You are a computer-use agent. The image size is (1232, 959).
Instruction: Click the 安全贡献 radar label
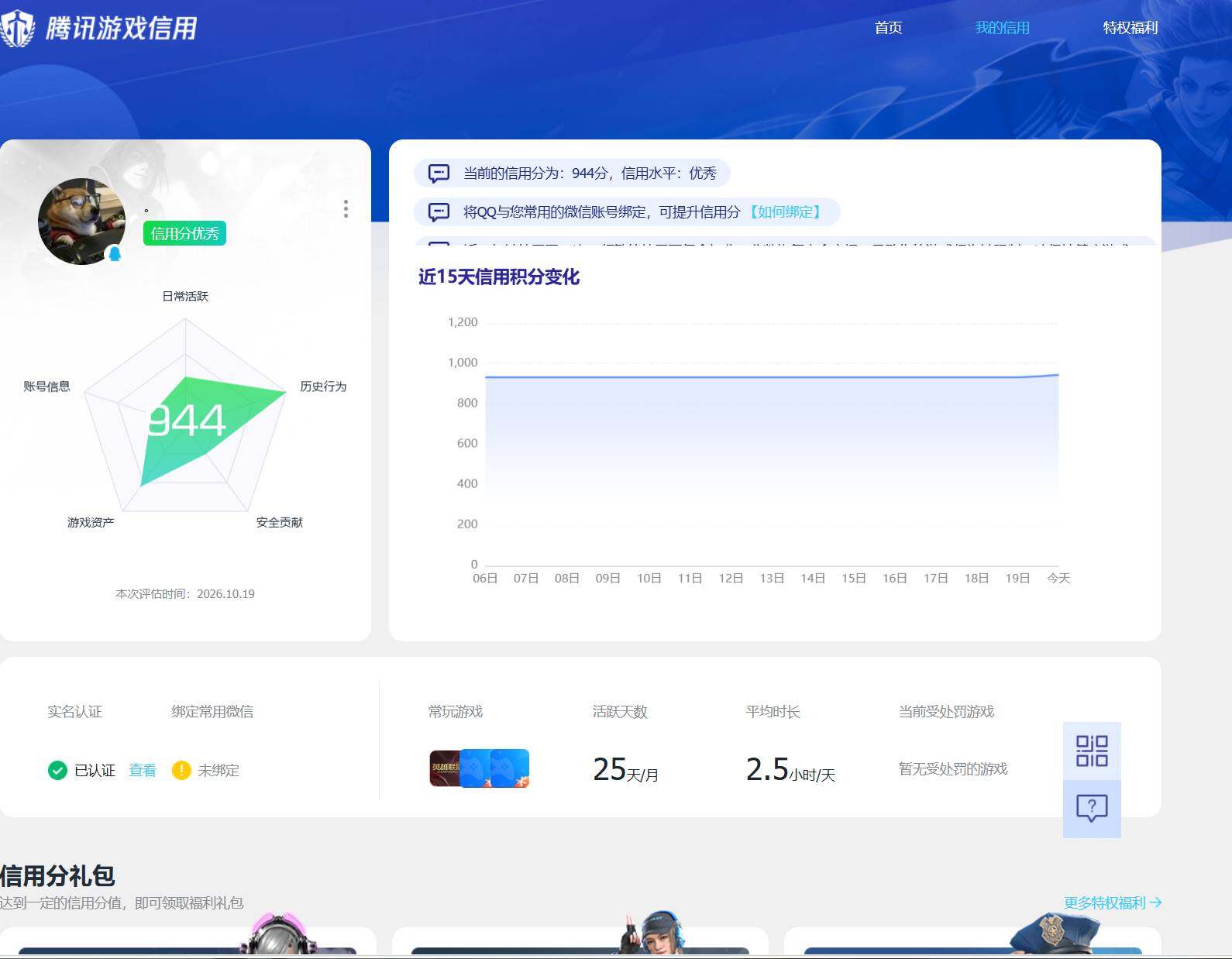point(279,522)
